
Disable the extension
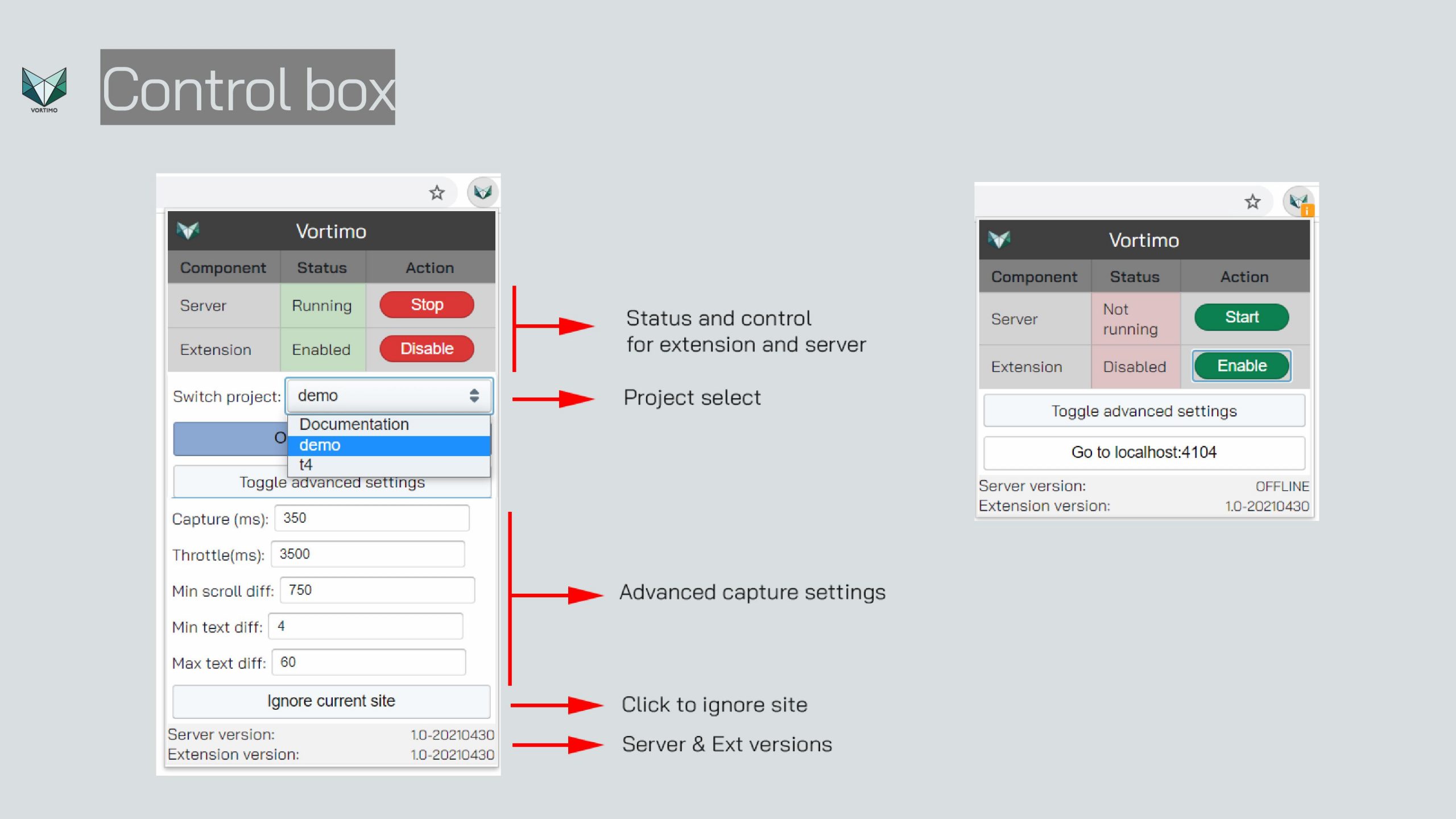(427, 349)
